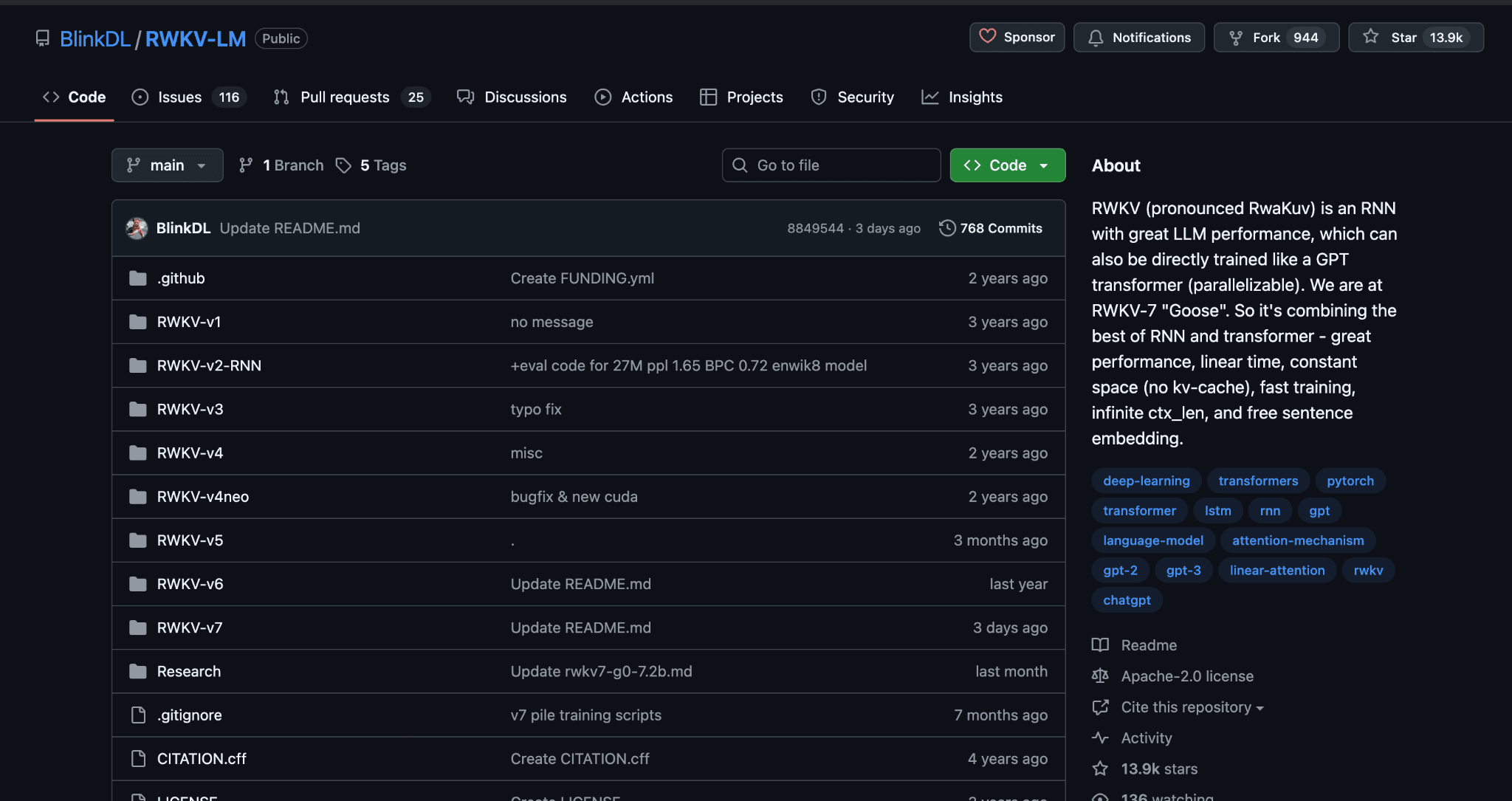This screenshot has height=801, width=1512.
Task: Open the Apache-2.0 license link
Action: pyautogui.click(x=1173, y=676)
